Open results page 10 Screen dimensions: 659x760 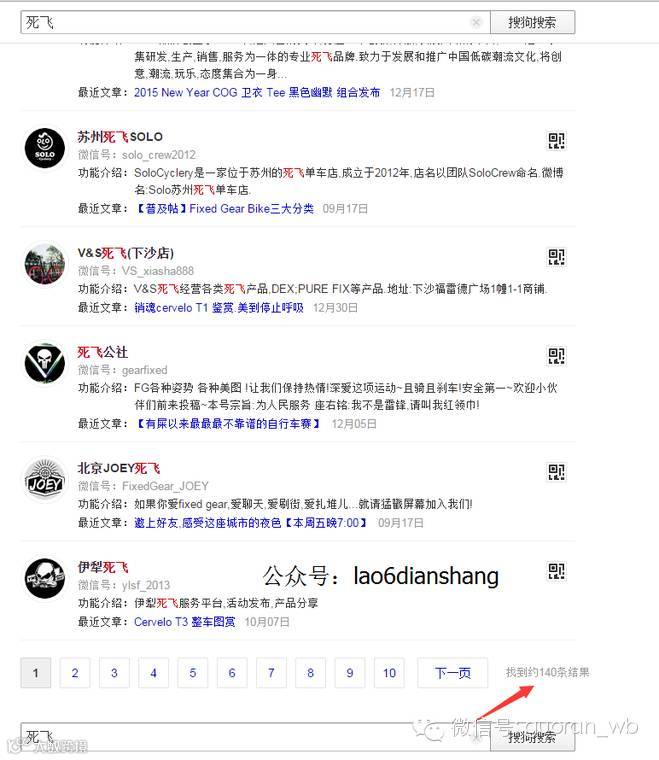coord(389,673)
